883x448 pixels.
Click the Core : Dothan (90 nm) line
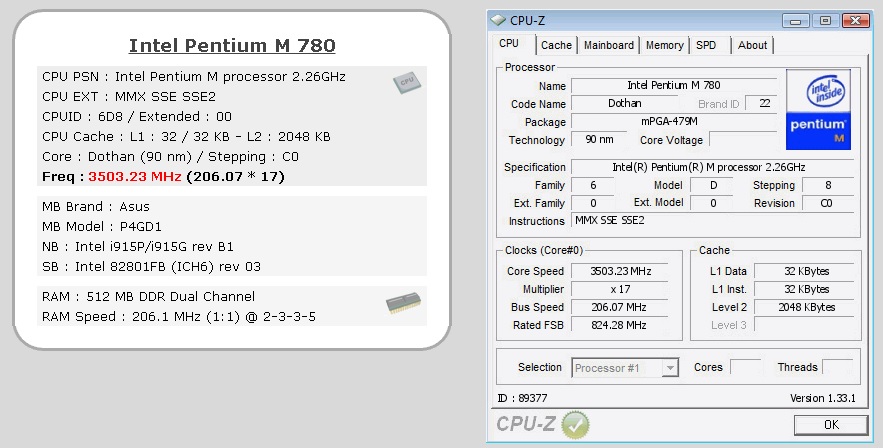pos(170,157)
